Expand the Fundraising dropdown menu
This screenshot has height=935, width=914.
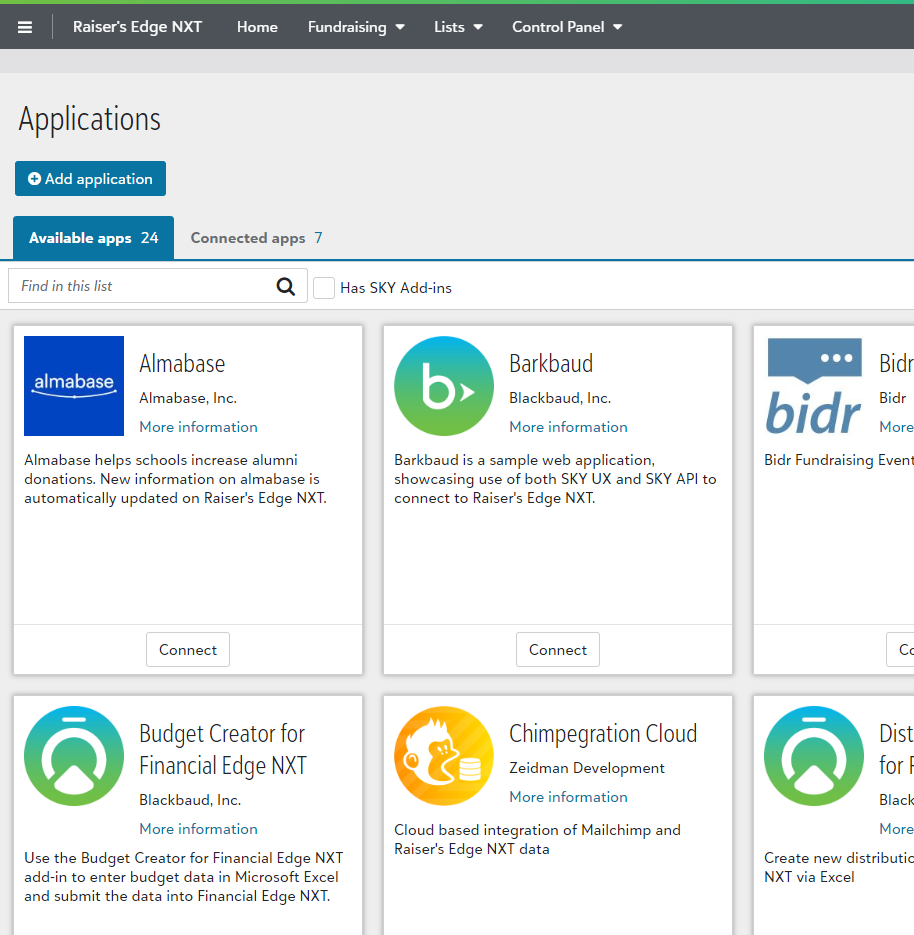pos(356,27)
